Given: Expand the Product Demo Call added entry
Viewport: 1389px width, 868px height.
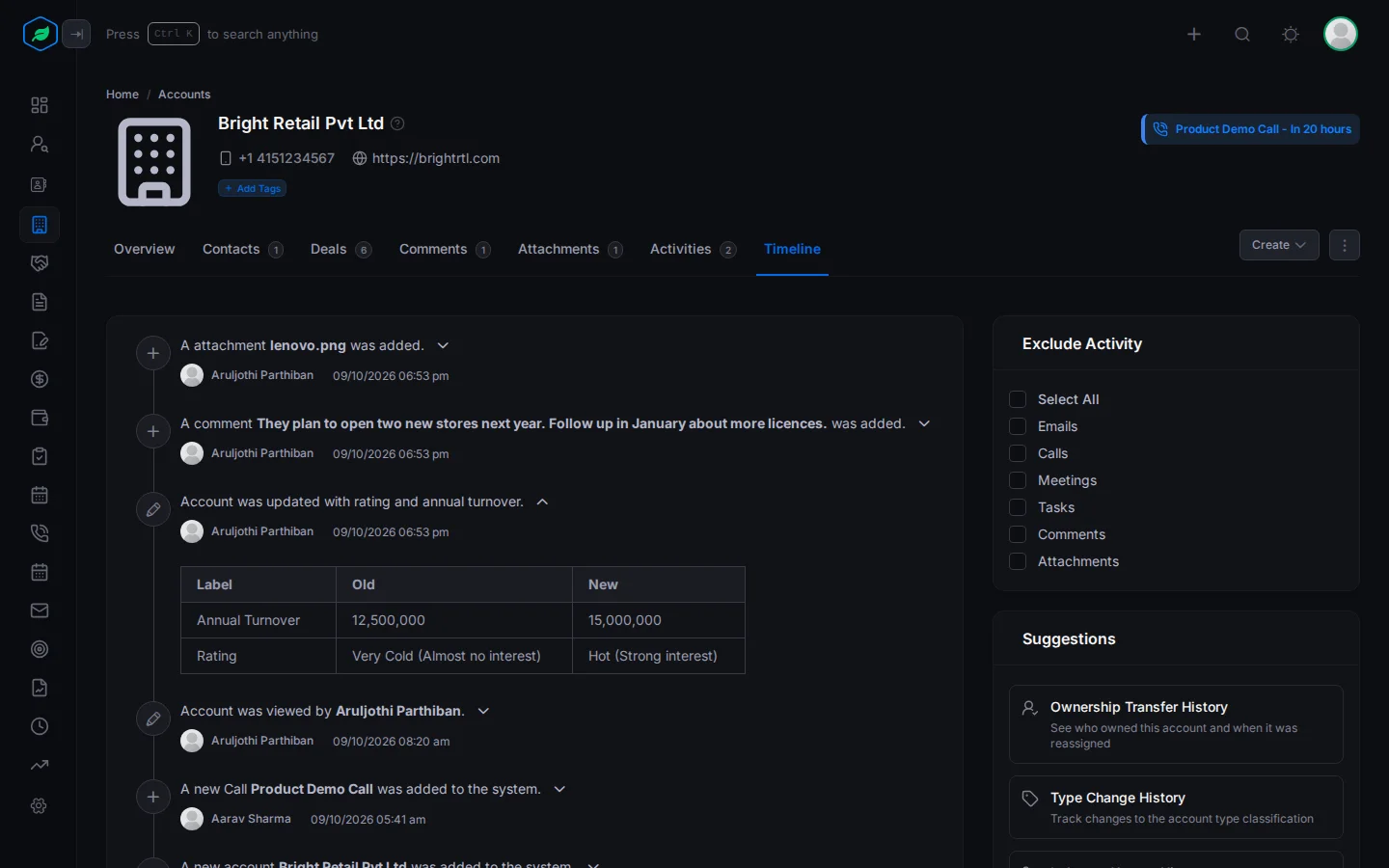Looking at the screenshot, I should click(x=559, y=789).
